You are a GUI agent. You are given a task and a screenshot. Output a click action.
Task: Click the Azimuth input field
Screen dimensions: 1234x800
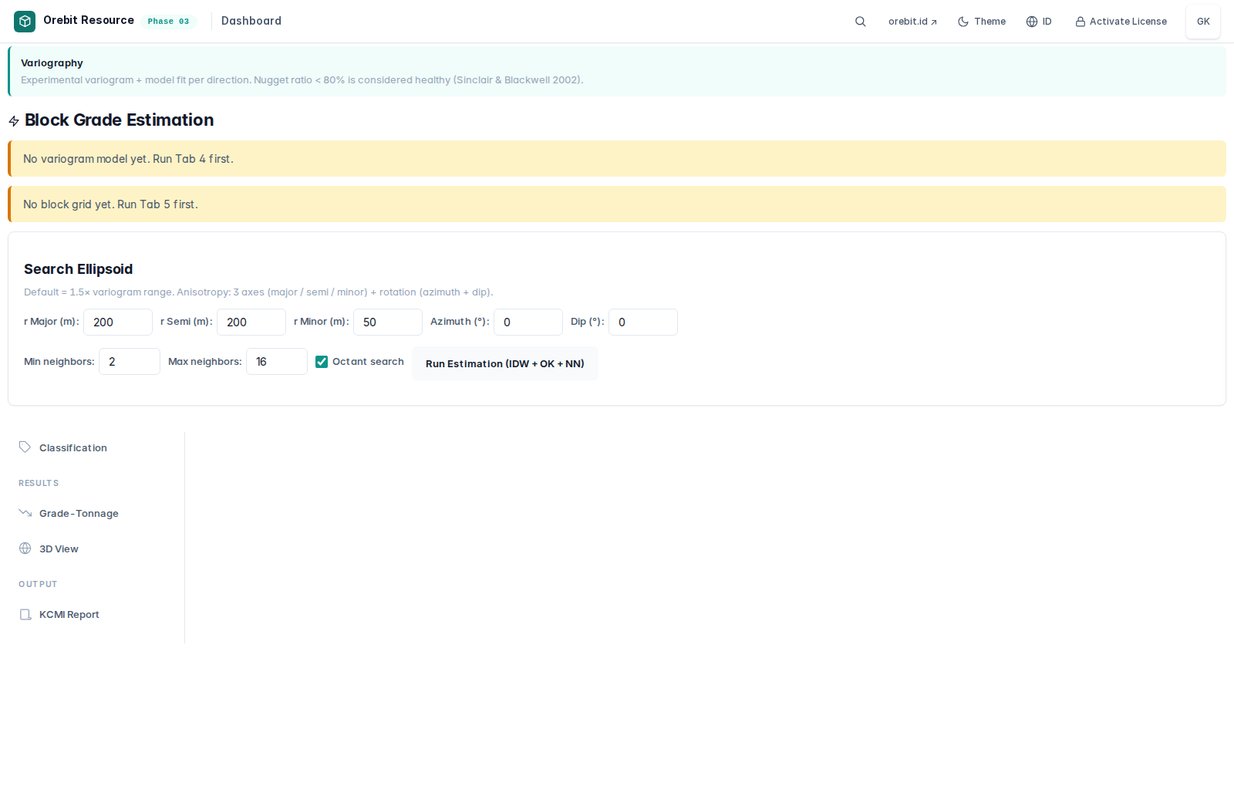pos(528,322)
